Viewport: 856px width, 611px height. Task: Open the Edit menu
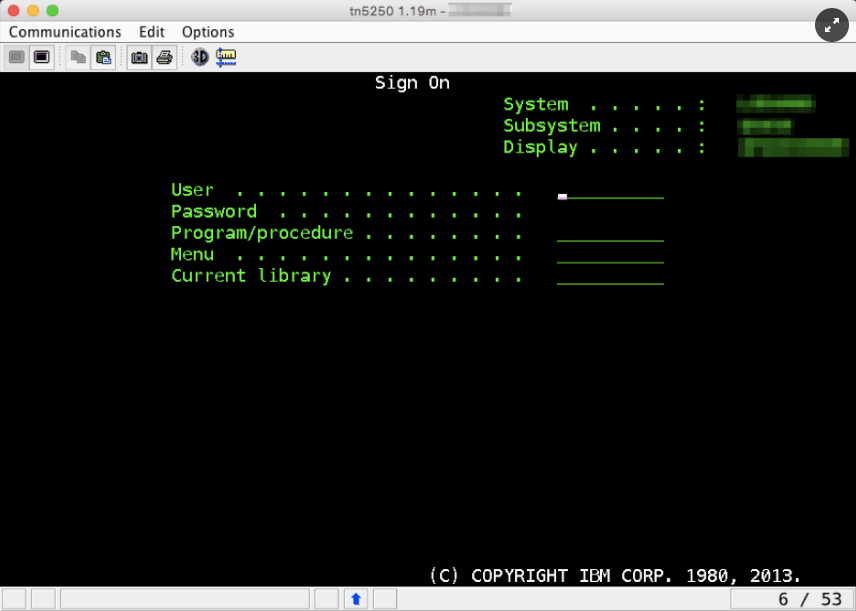click(151, 32)
